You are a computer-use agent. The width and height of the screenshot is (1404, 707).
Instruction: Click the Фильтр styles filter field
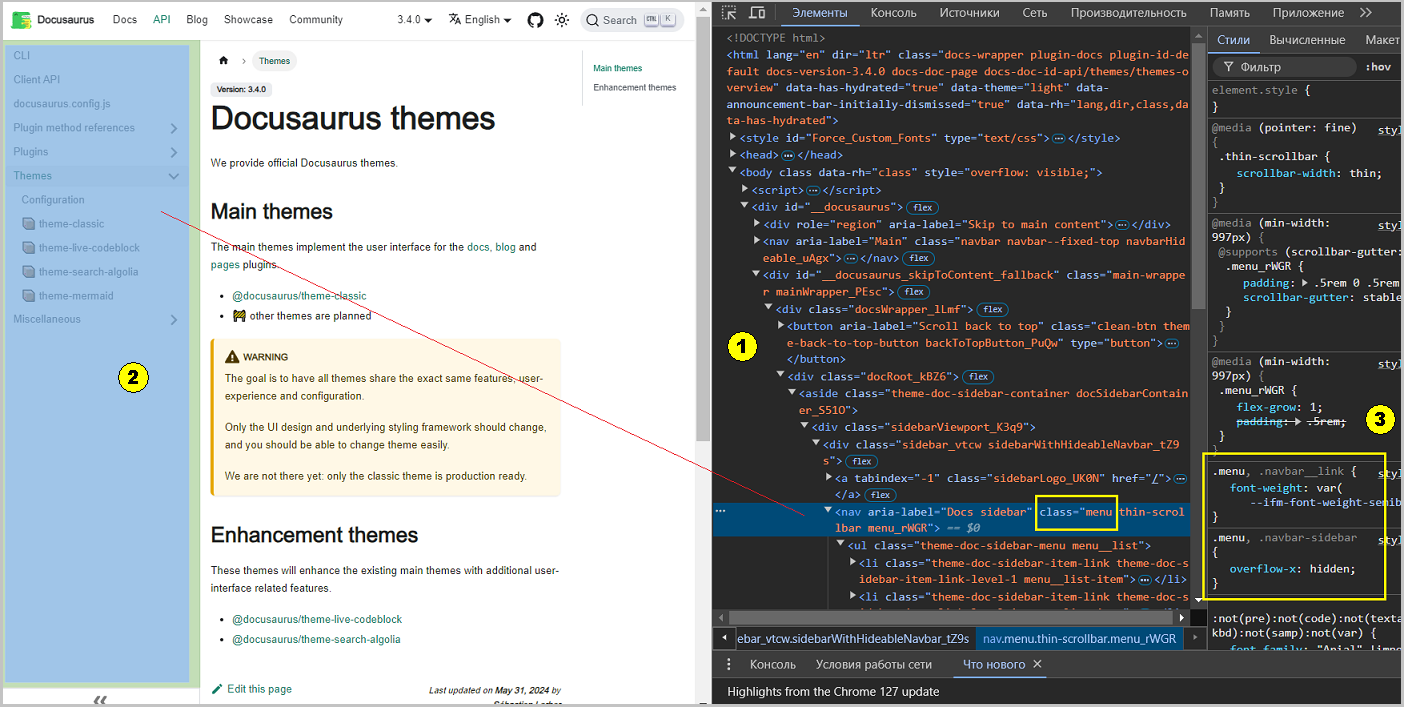coord(1284,67)
